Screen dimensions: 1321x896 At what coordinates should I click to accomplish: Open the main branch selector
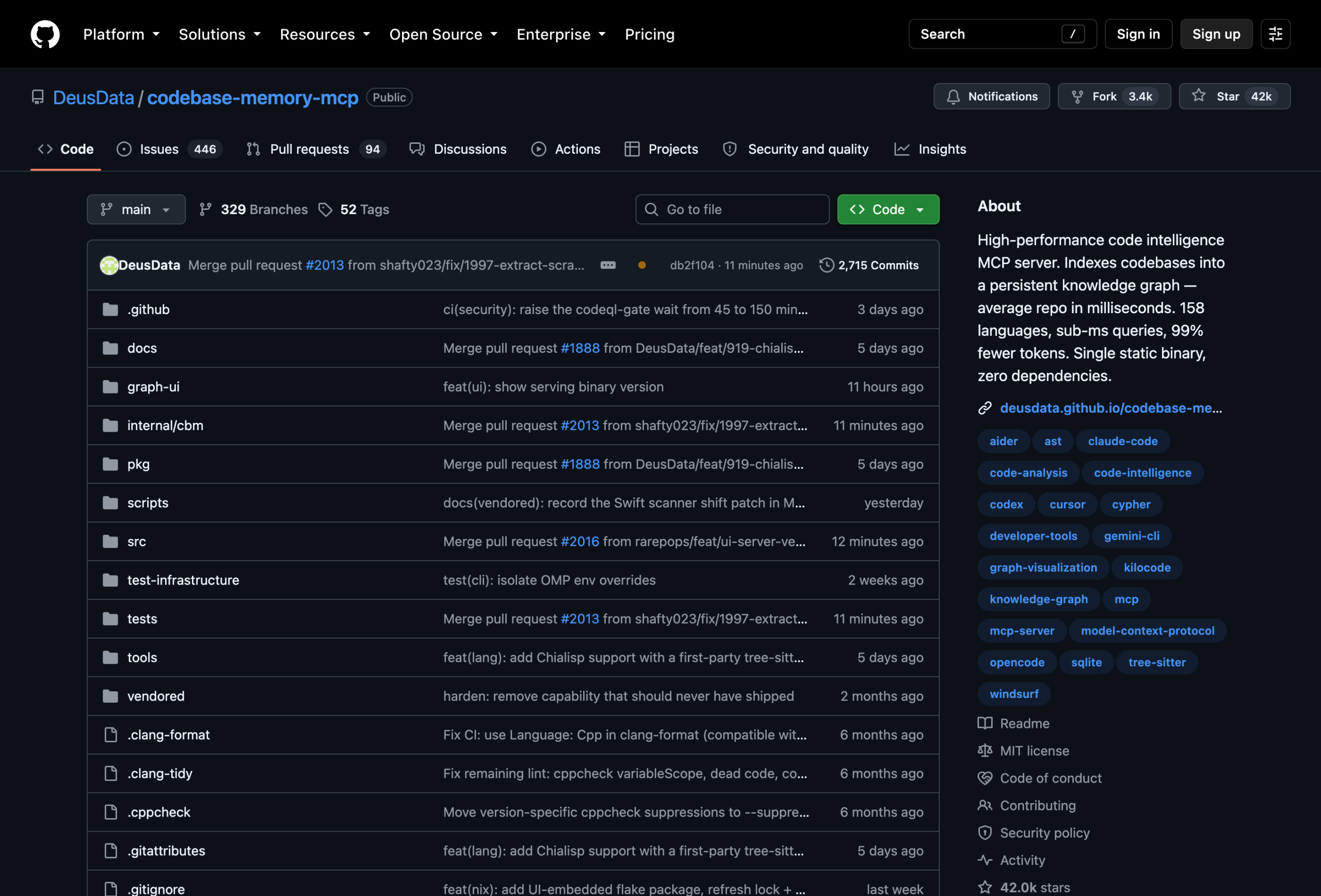tap(136, 209)
